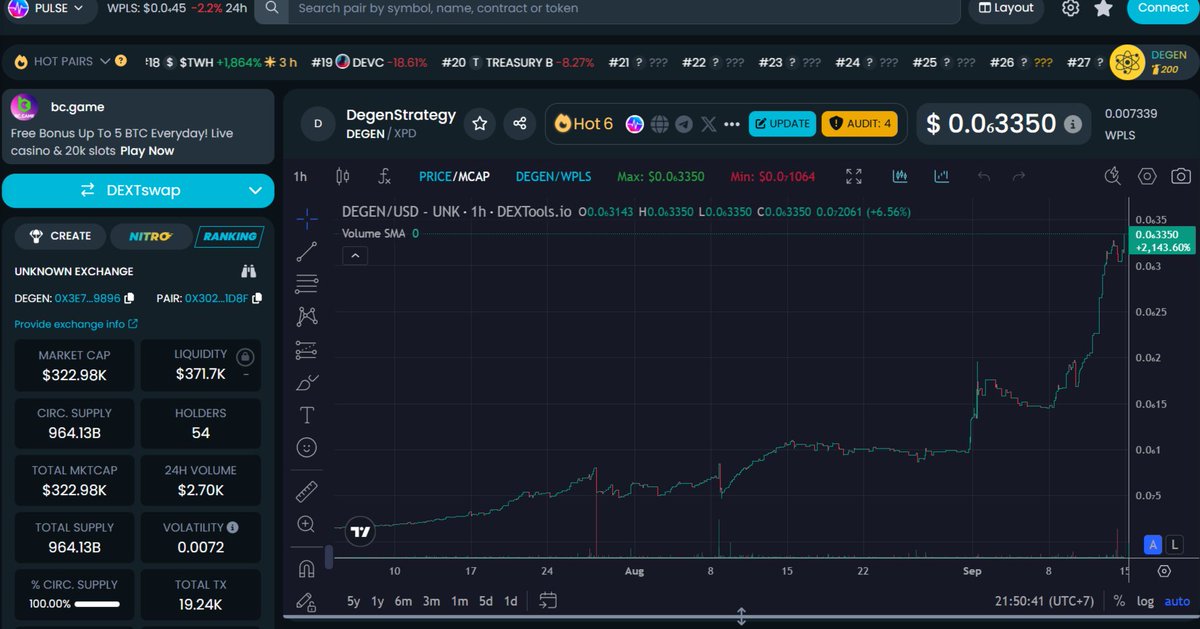Follow the Provide exchange info link
This screenshot has width=1200, height=629.
coord(76,324)
